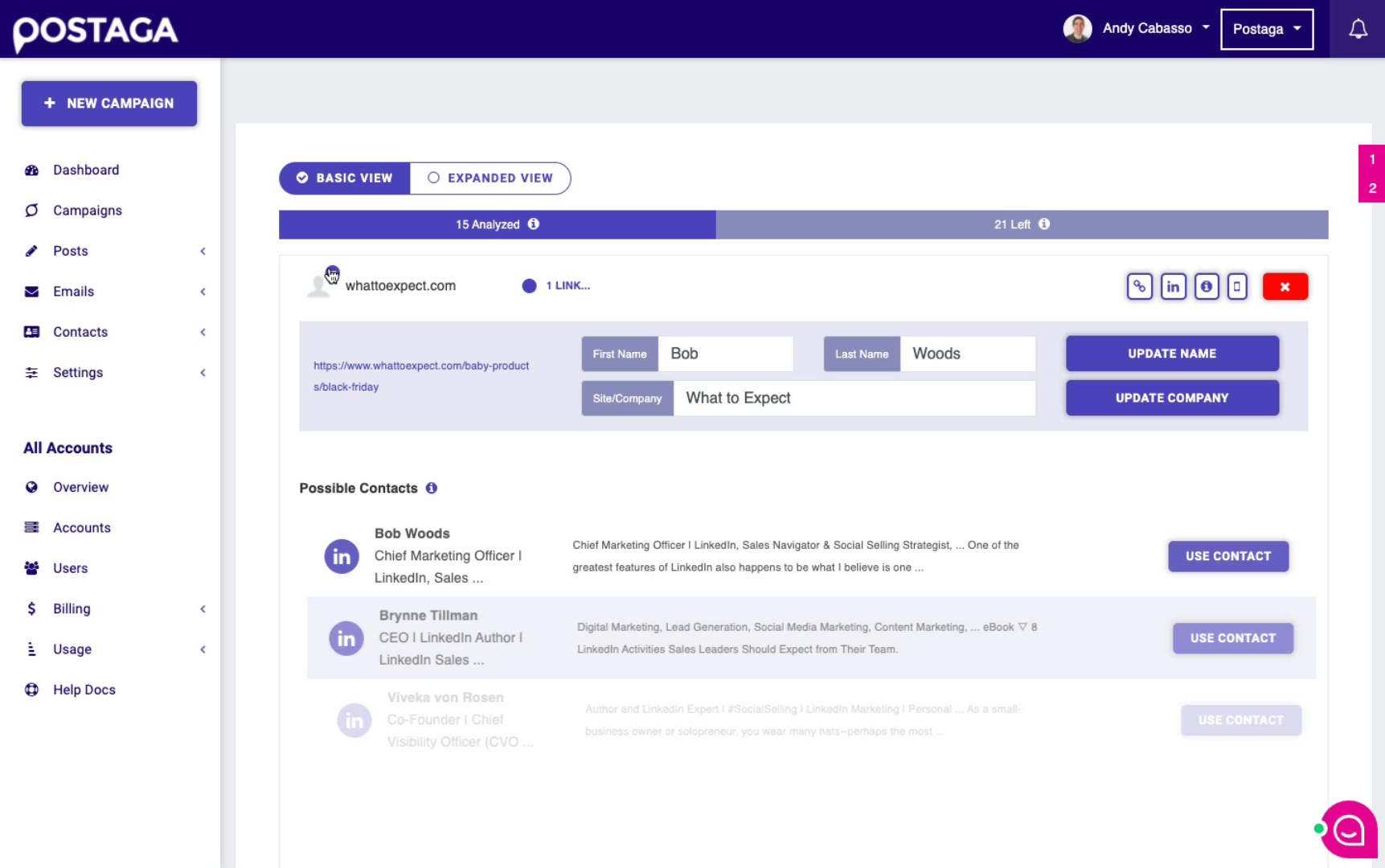
Task: Click the LinkedIn icon beside Bob Woods
Action: coord(342,556)
